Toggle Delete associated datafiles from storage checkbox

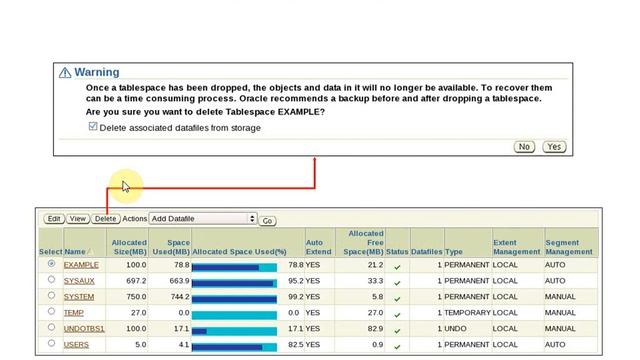point(93,126)
